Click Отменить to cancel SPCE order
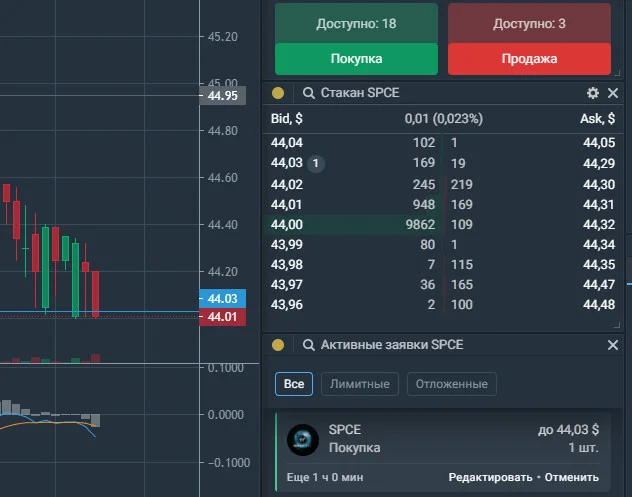Viewport: 632px width, 497px height. 572,477
